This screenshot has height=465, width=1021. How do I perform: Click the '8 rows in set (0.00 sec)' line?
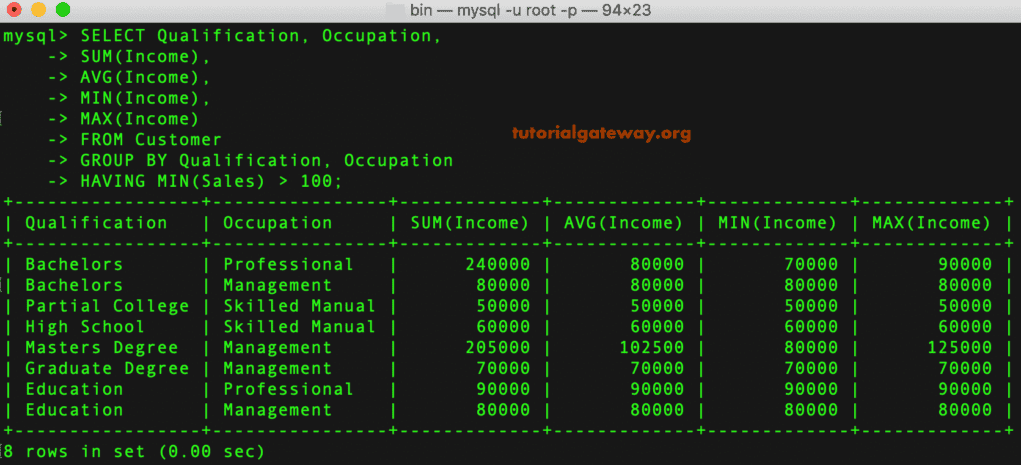click(134, 451)
